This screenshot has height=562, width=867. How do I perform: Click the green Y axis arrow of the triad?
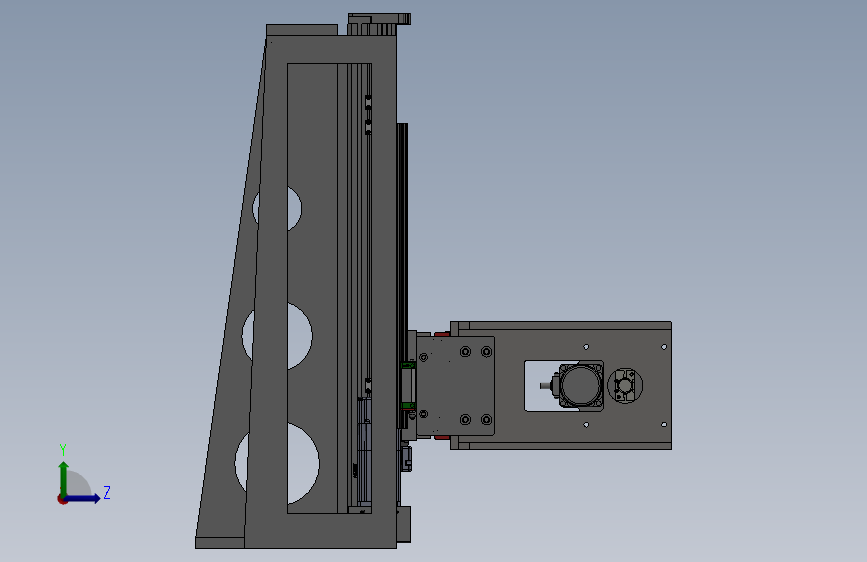(64, 478)
